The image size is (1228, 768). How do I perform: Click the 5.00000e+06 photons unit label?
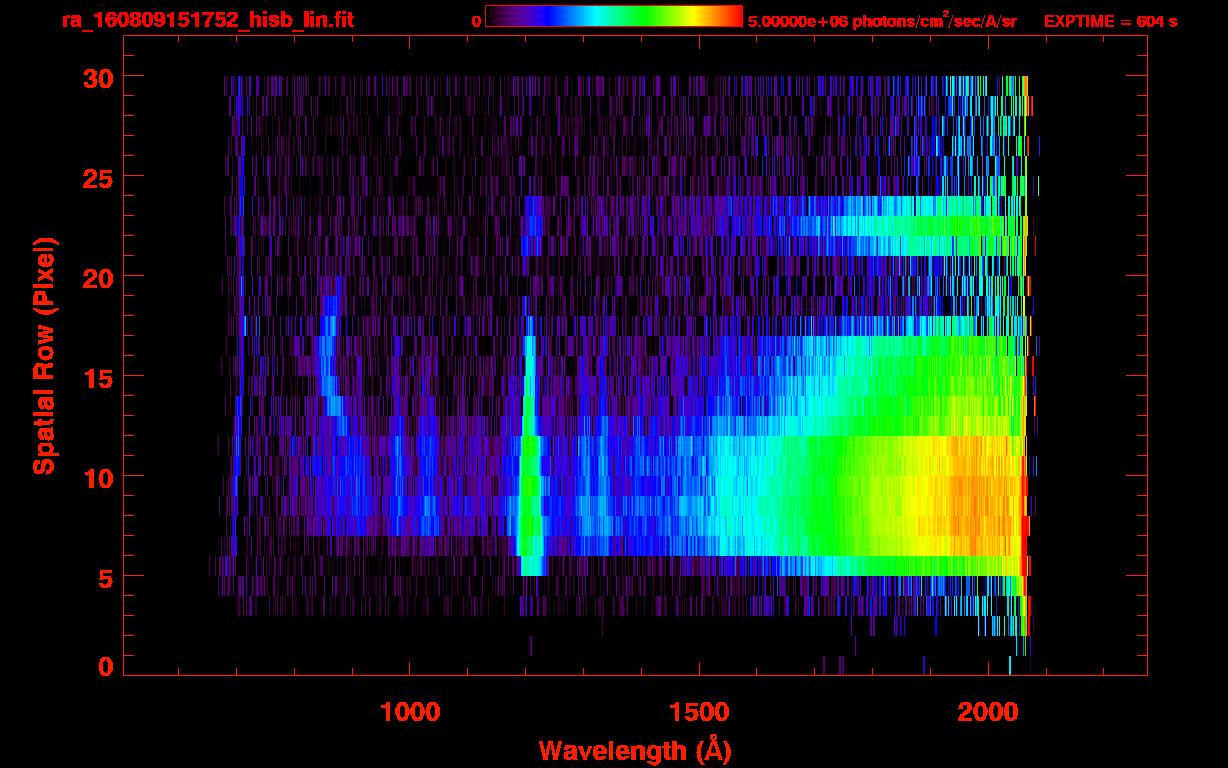point(882,21)
